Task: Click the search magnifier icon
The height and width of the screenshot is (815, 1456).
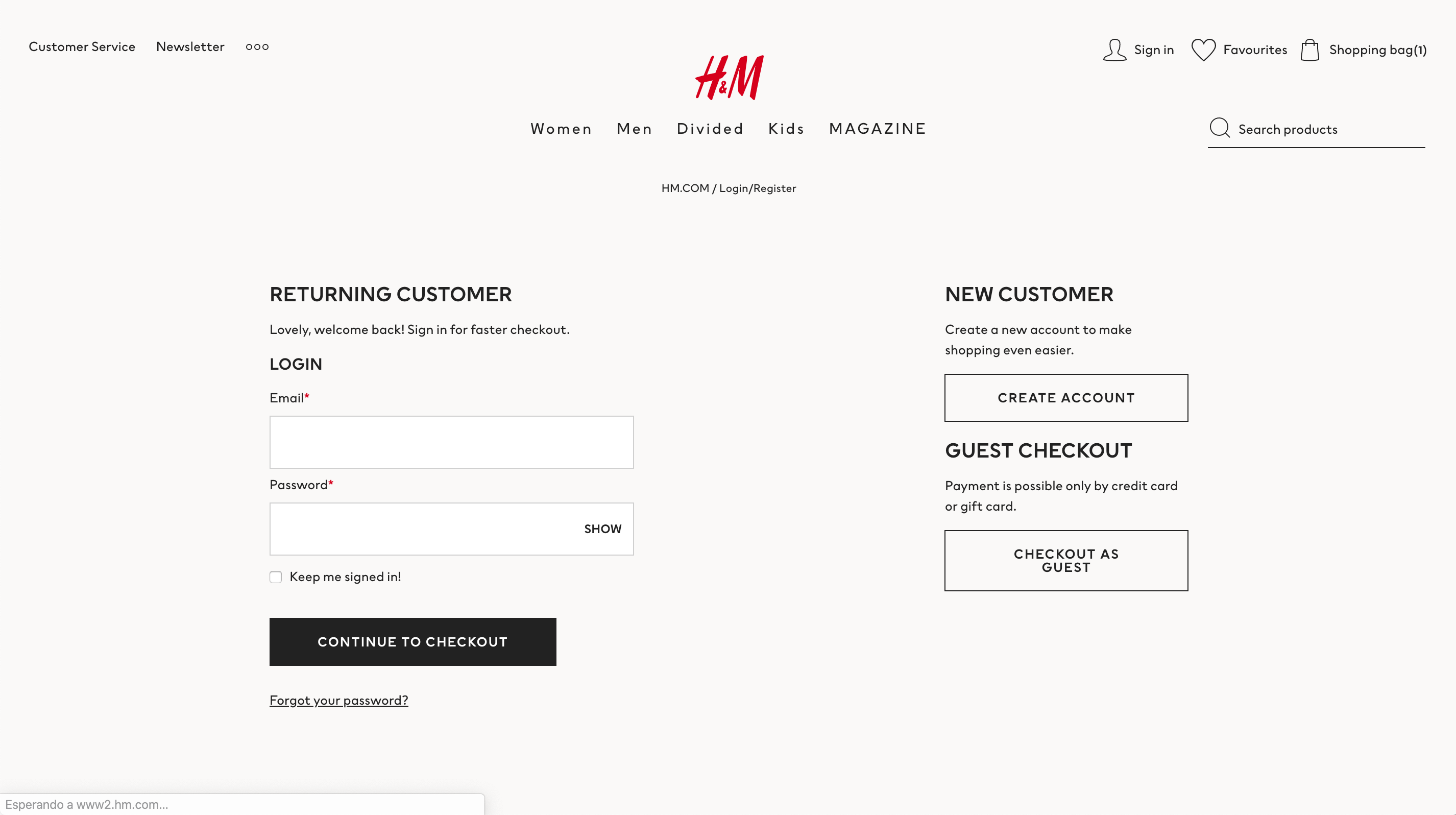Action: point(1220,128)
